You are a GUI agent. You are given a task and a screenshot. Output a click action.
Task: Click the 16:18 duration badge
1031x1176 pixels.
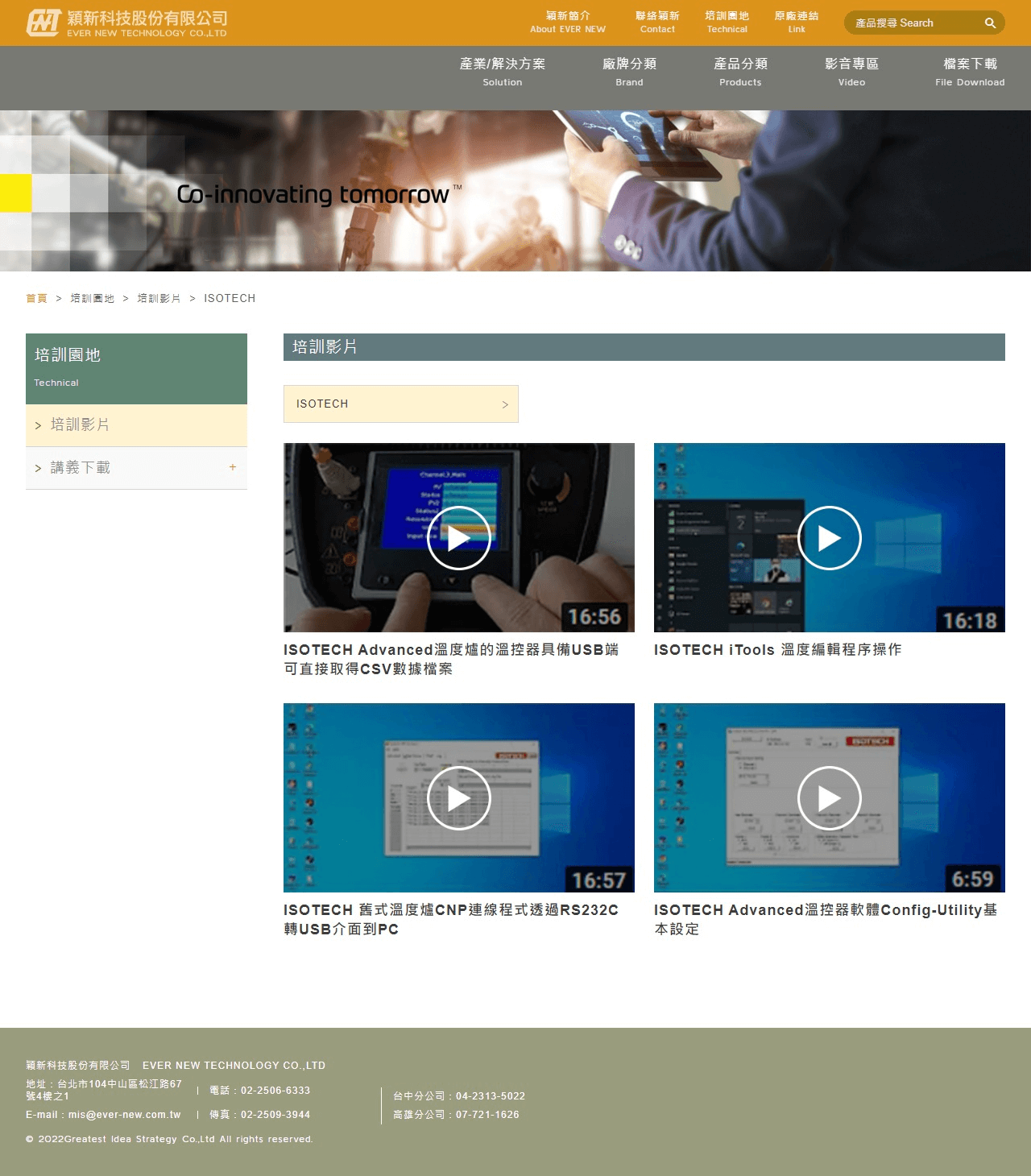(x=970, y=620)
